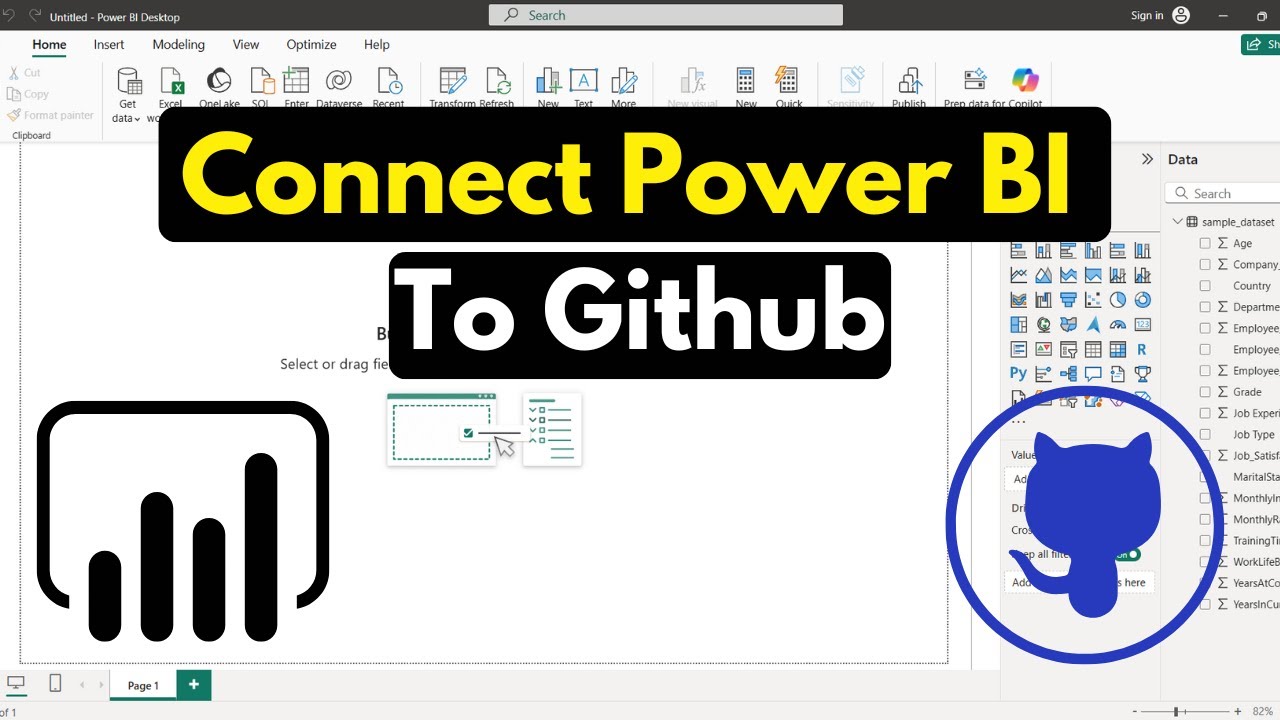The image size is (1280, 720).
Task: Click the green Share button
Action: [x=1261, y=44]
